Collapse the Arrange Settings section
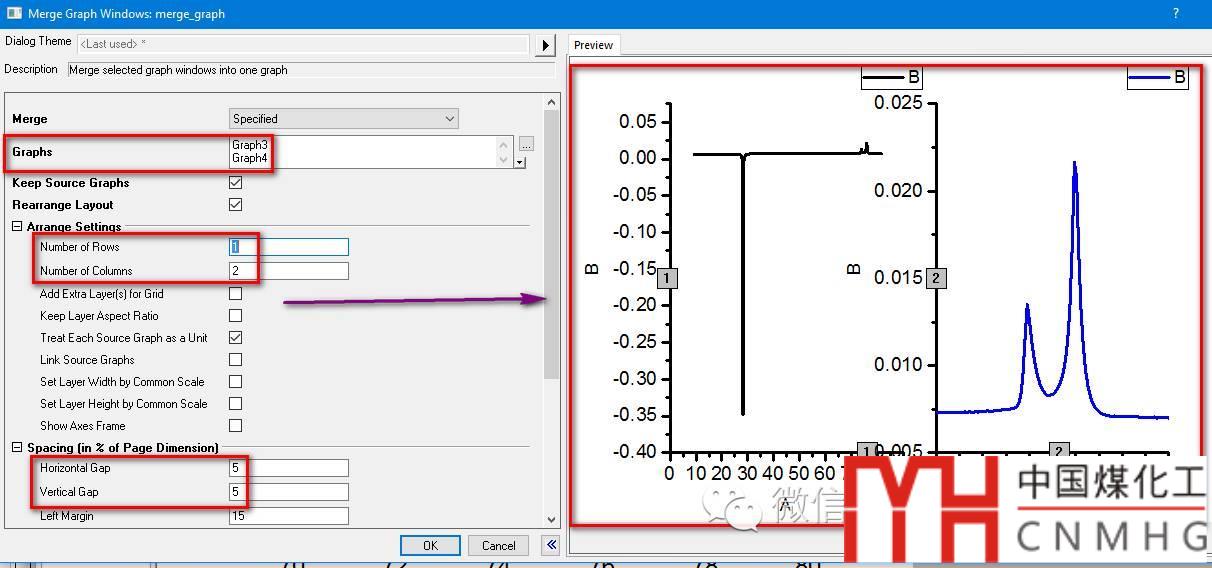 coord(17,227)
